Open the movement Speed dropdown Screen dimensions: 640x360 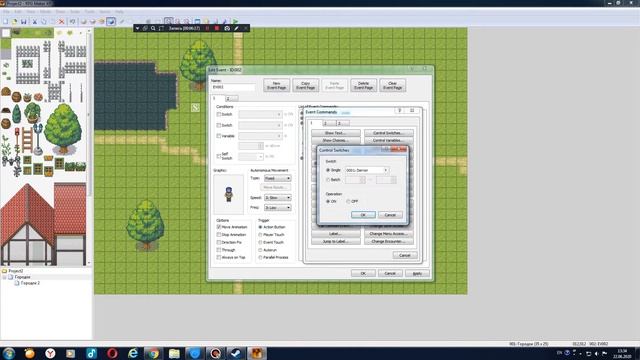coord(278,198)
